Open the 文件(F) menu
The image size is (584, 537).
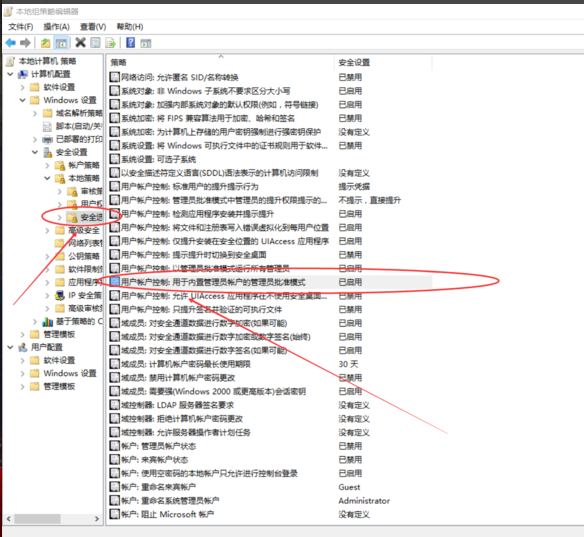tap(21, 27)
